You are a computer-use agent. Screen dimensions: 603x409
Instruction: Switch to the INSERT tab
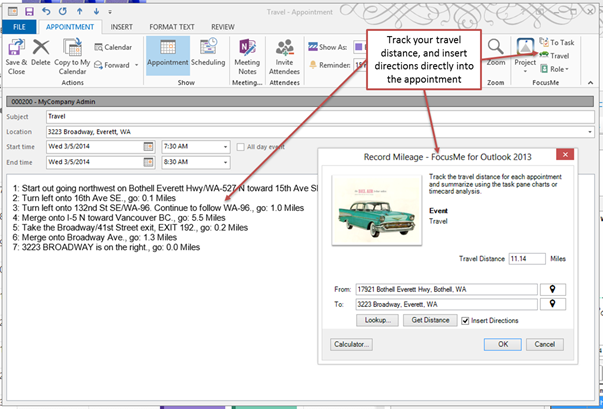pos(122,27)
